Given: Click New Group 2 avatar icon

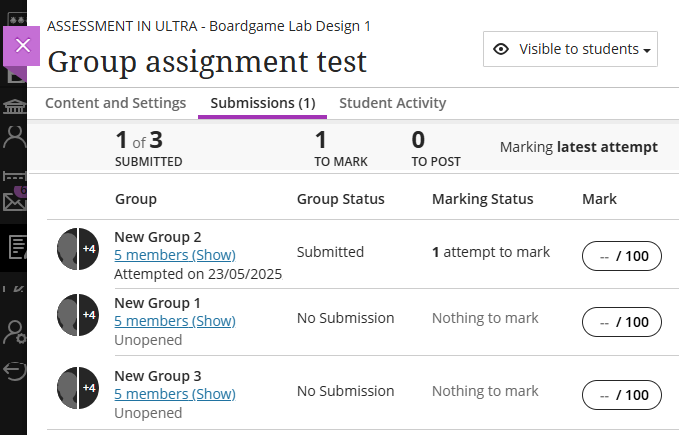Looking at the screenshot, I should (x=77, y=249).
